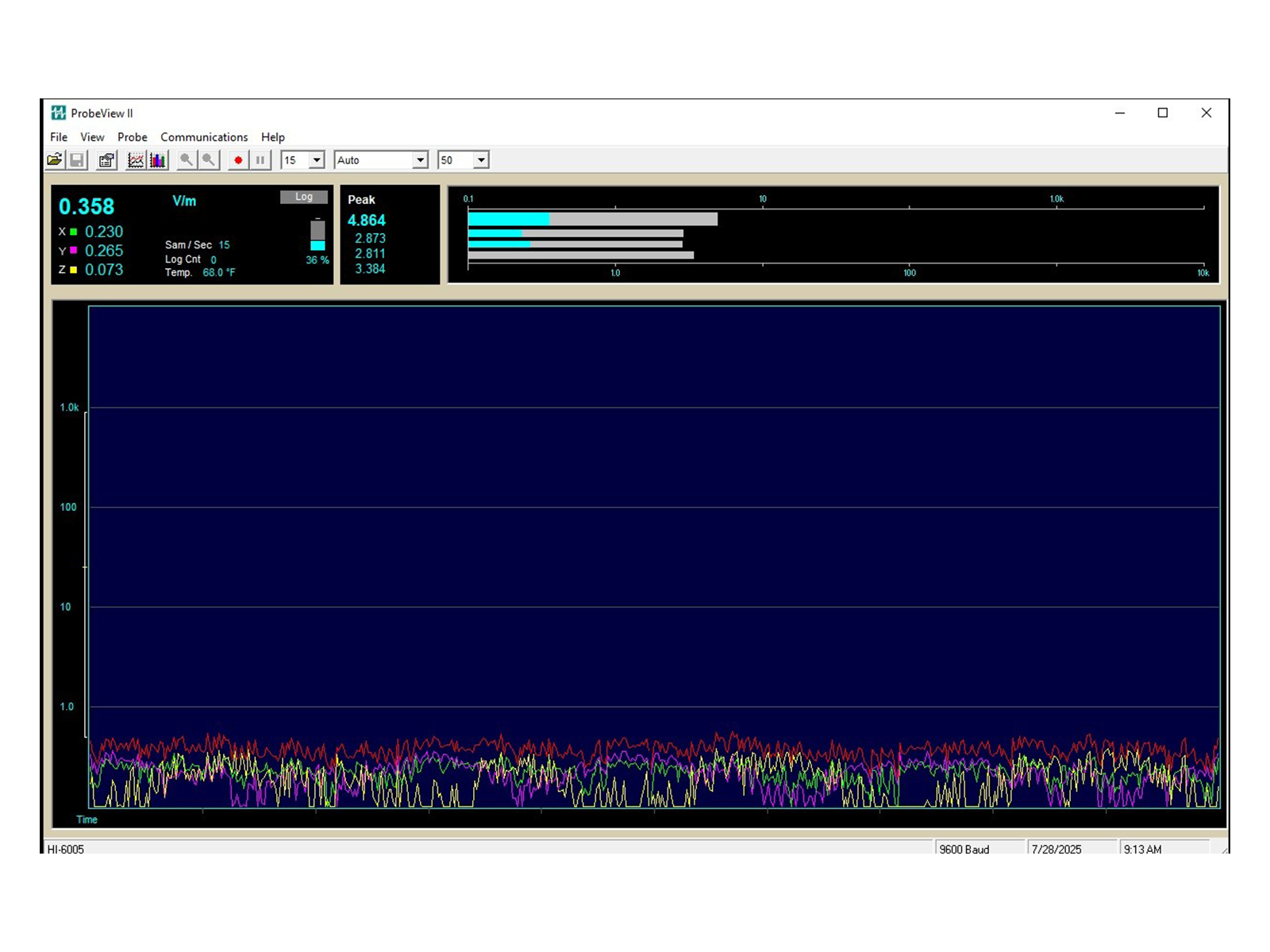Expand the Auto range dropdown
The height and width of the screenshot is (952, 1270).
[420, 160]
